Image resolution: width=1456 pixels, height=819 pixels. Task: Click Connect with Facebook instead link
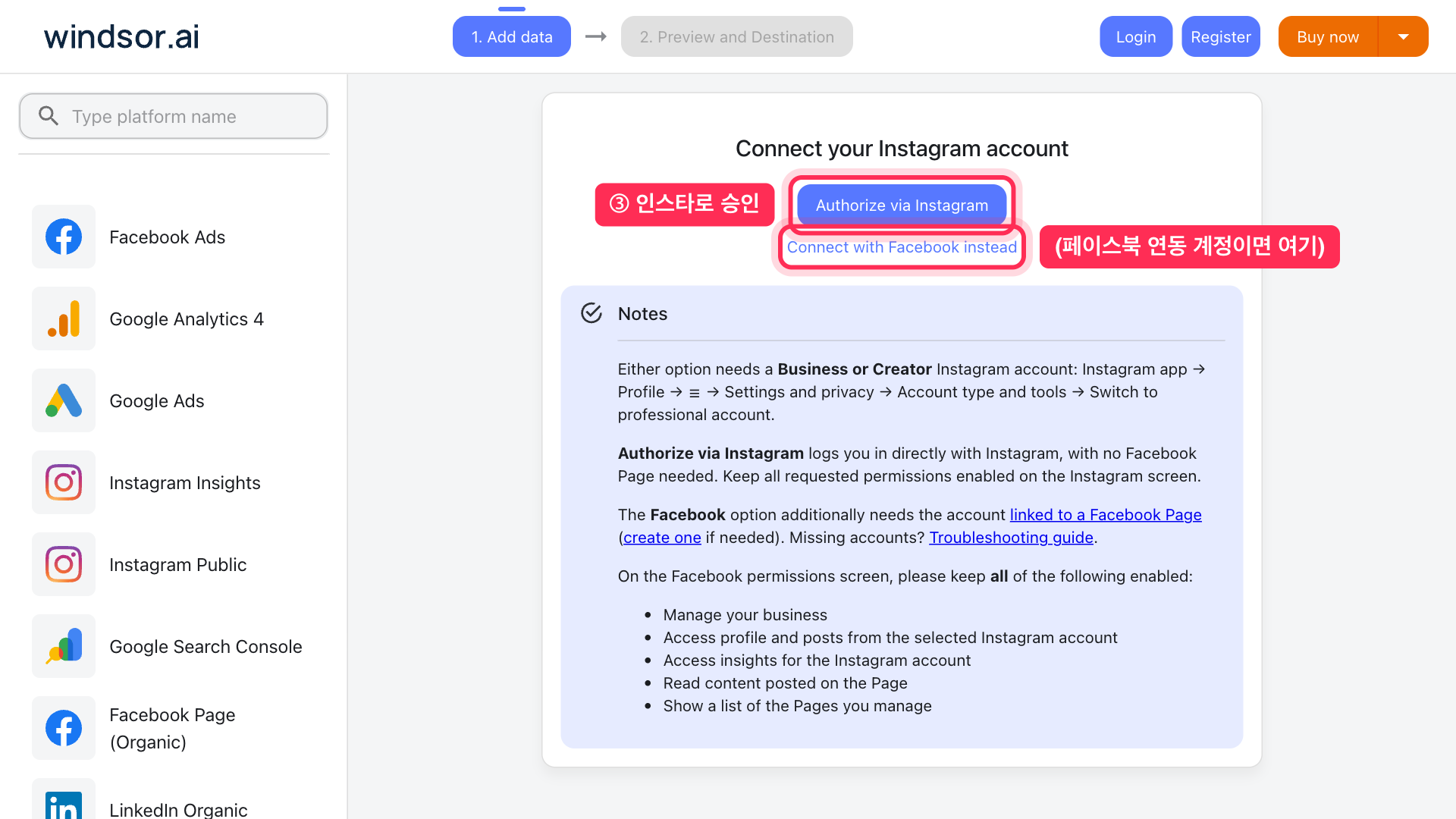point(902,247)
